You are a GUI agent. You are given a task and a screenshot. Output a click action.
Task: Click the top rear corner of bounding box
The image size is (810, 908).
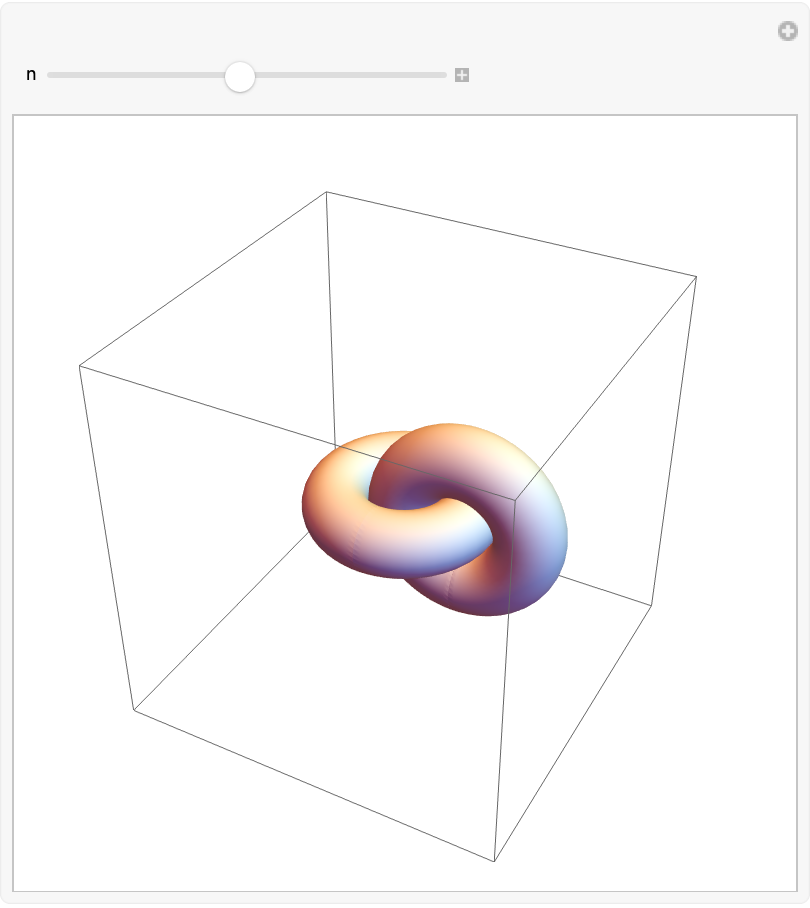point(327,192)
